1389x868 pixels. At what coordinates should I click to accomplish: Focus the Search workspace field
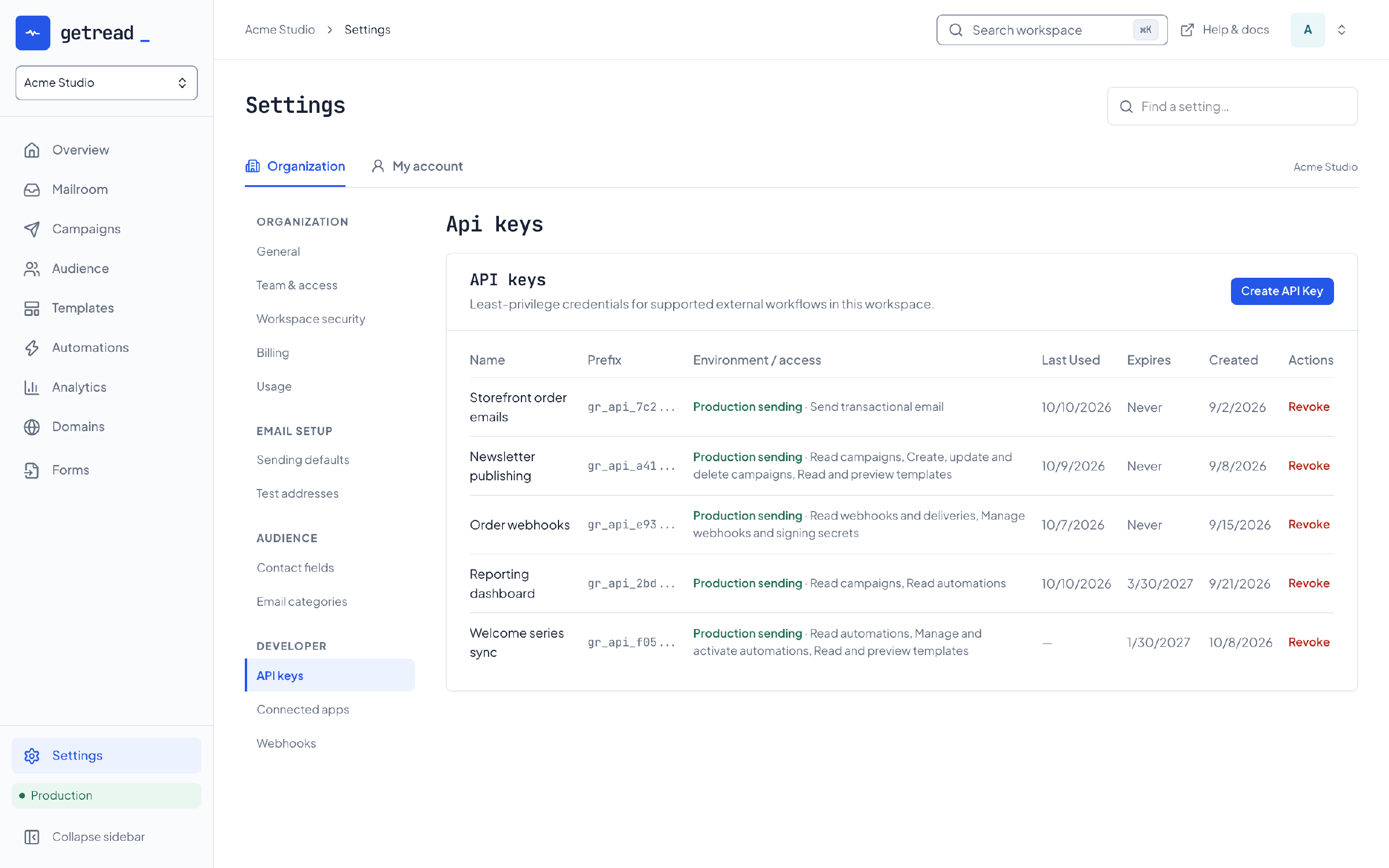(1052, 30)
